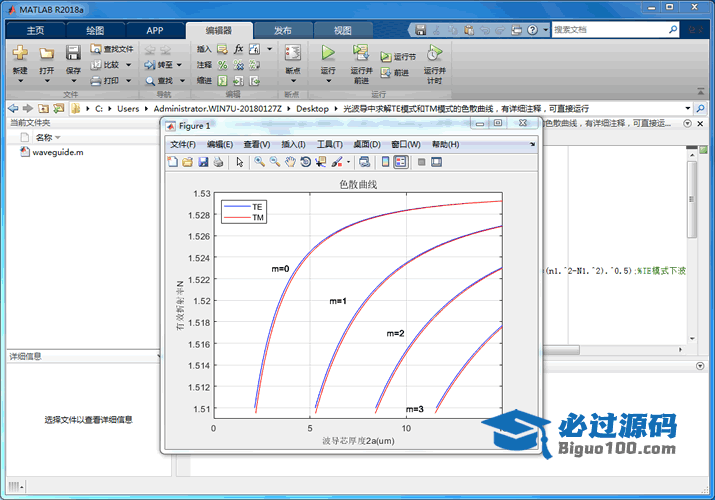This screenshot has height=500, width=715.
Task: Switch to the APP tab
Action: 155,31
